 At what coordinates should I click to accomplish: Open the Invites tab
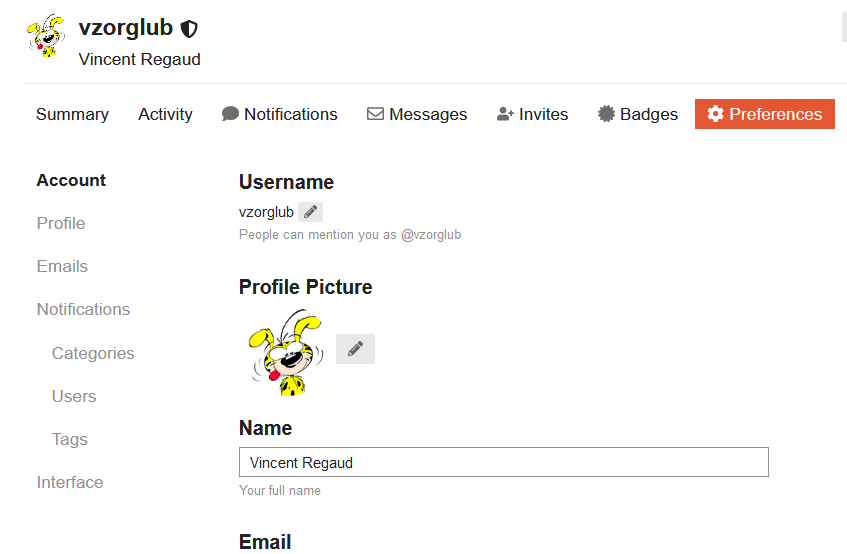pyautogui.click(x=532, y=114)
